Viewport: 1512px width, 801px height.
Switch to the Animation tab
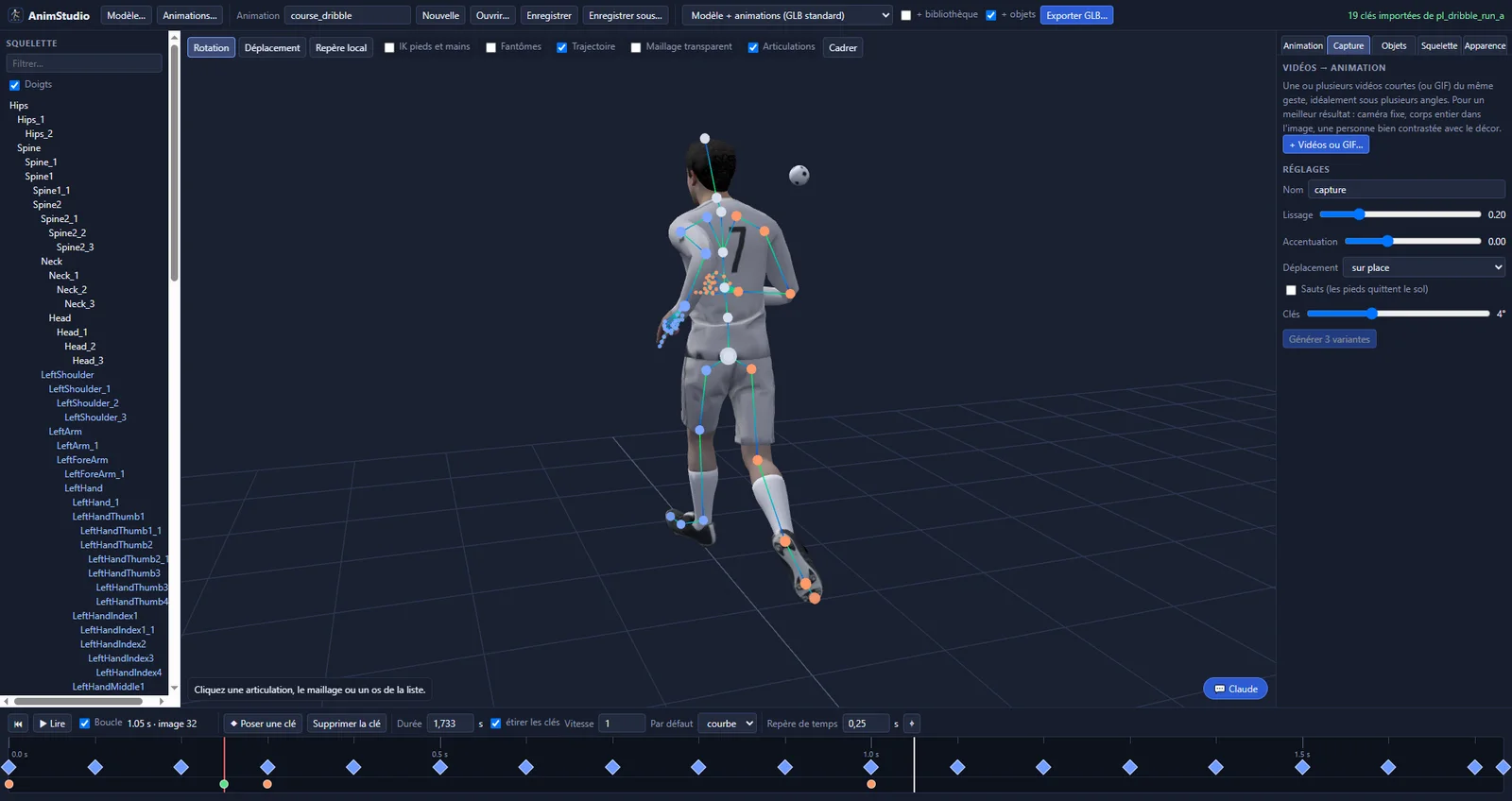click(x=1303, y=45)
